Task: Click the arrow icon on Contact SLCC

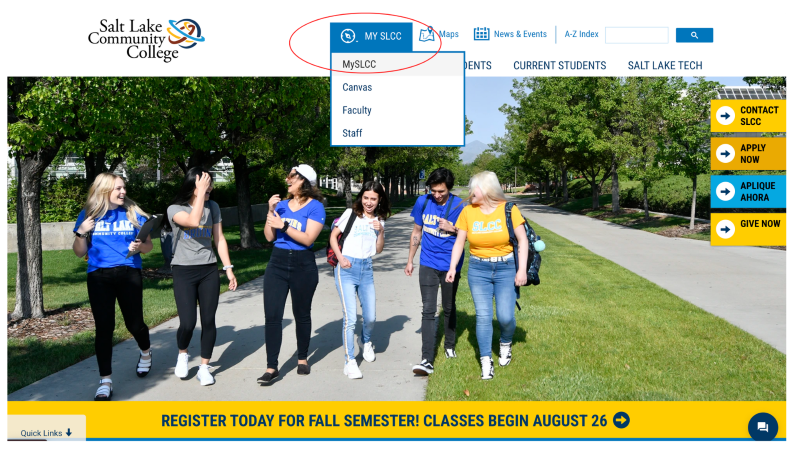Action: point(725,116)
